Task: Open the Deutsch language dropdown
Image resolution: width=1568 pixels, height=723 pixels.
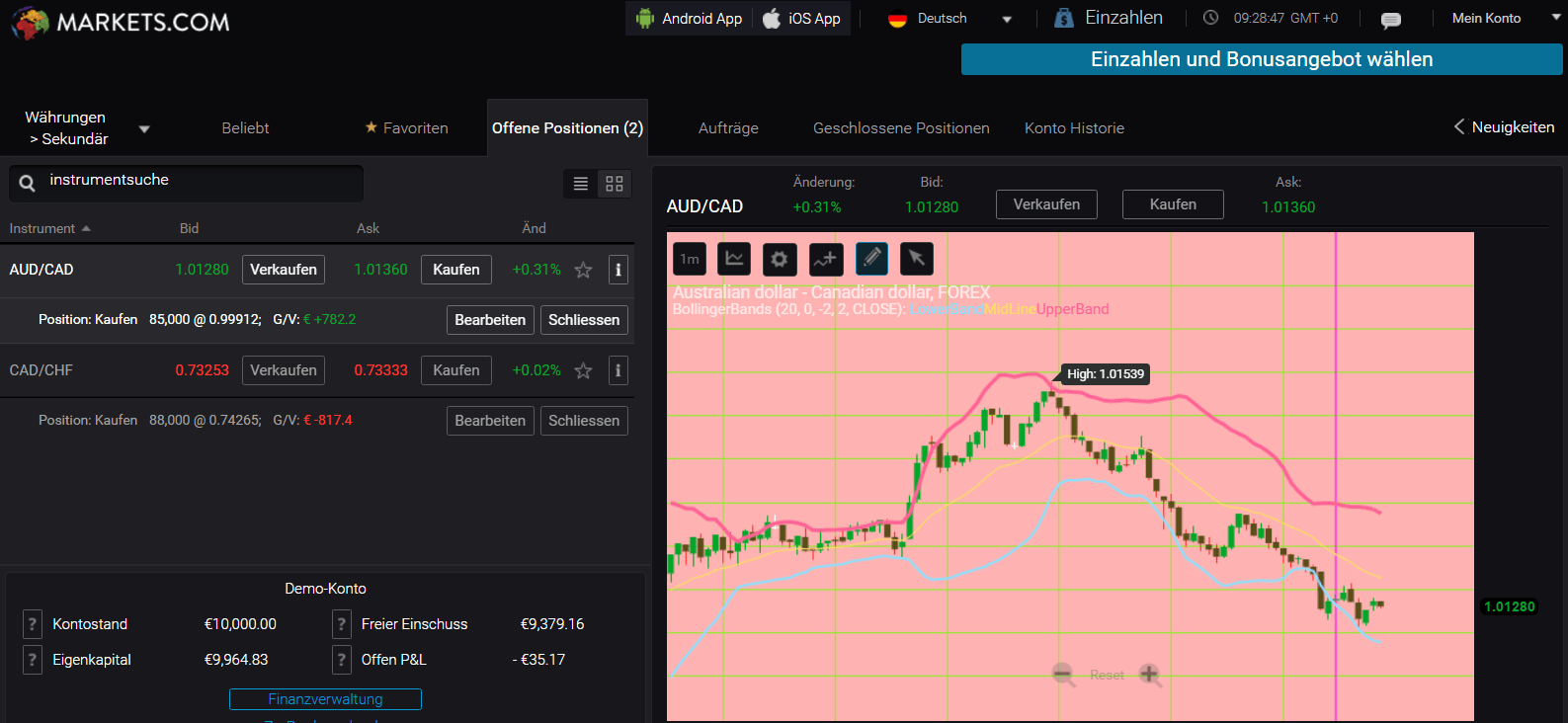Action: tap(949, 19)
